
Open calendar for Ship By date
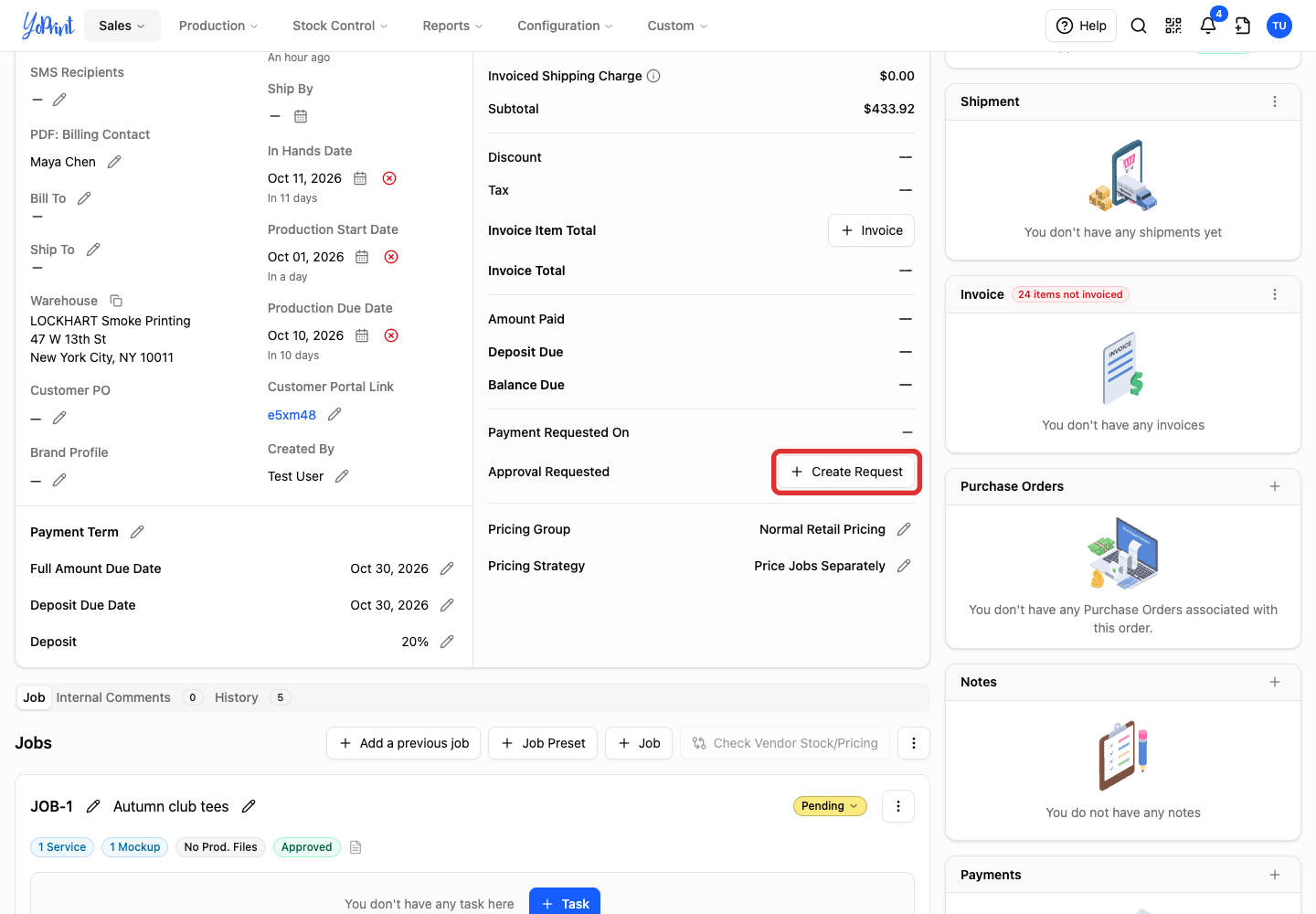[301, 116]
